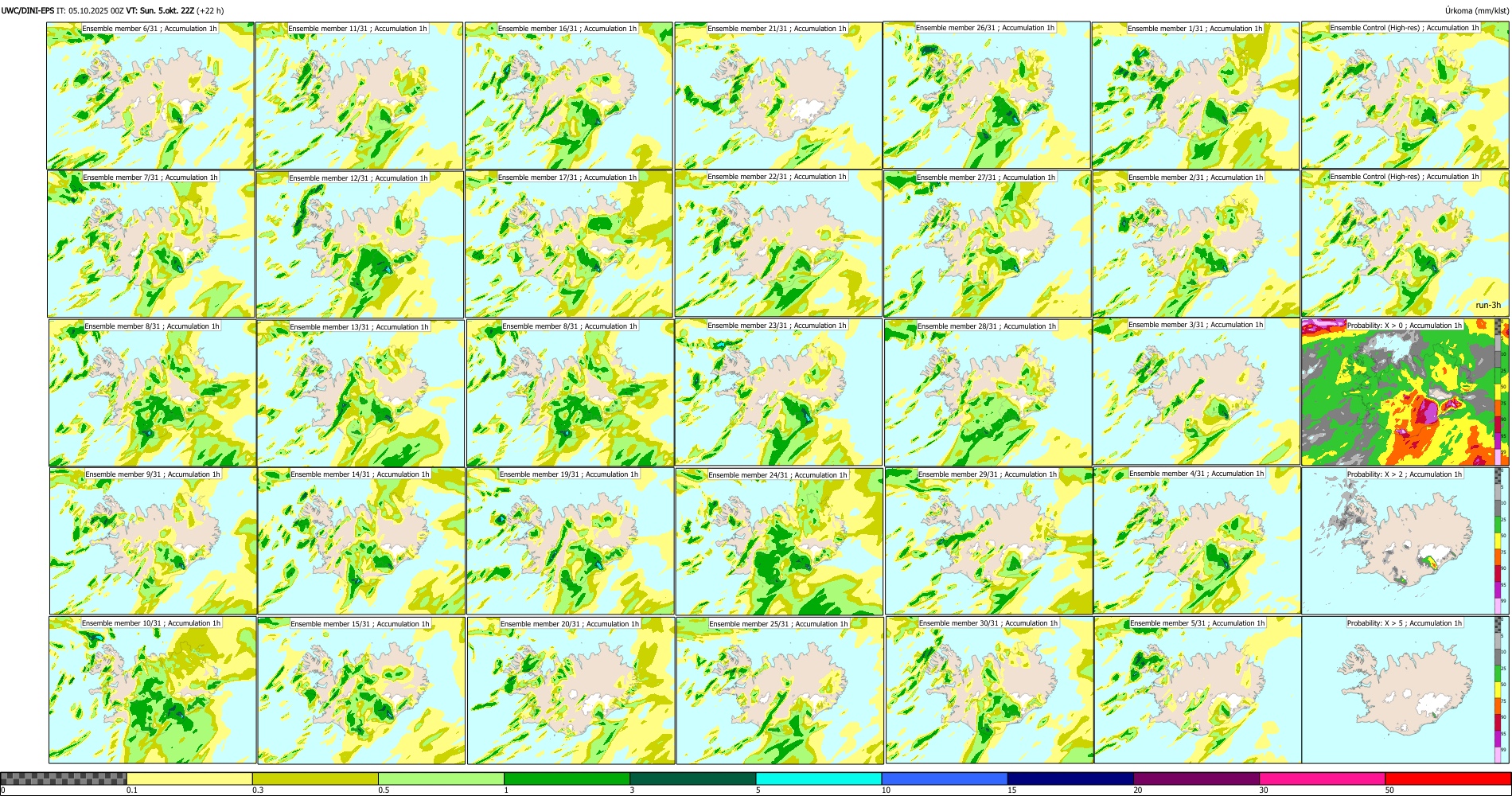Click the light yellow 0.1–0.3 legend swatch
The image size is (1512, 796).
[189, 778]
